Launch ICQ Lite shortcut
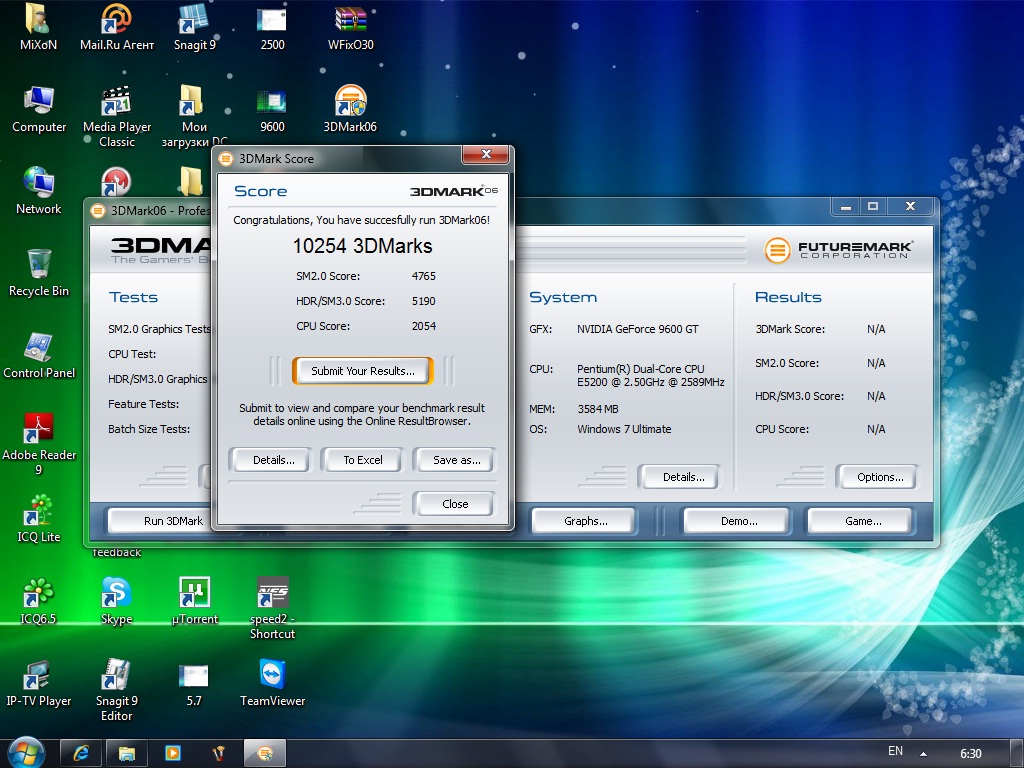 [x=39, y=520]
